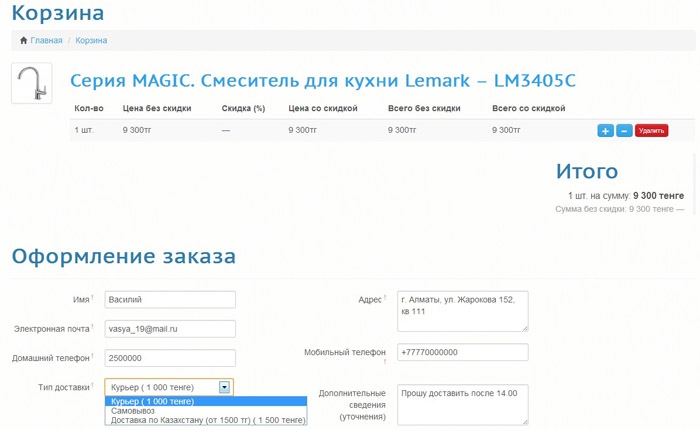Pick Доставка по Казахстану delivery option
The height and width of the screenshot is (430, 700).
tap(207, 421)
